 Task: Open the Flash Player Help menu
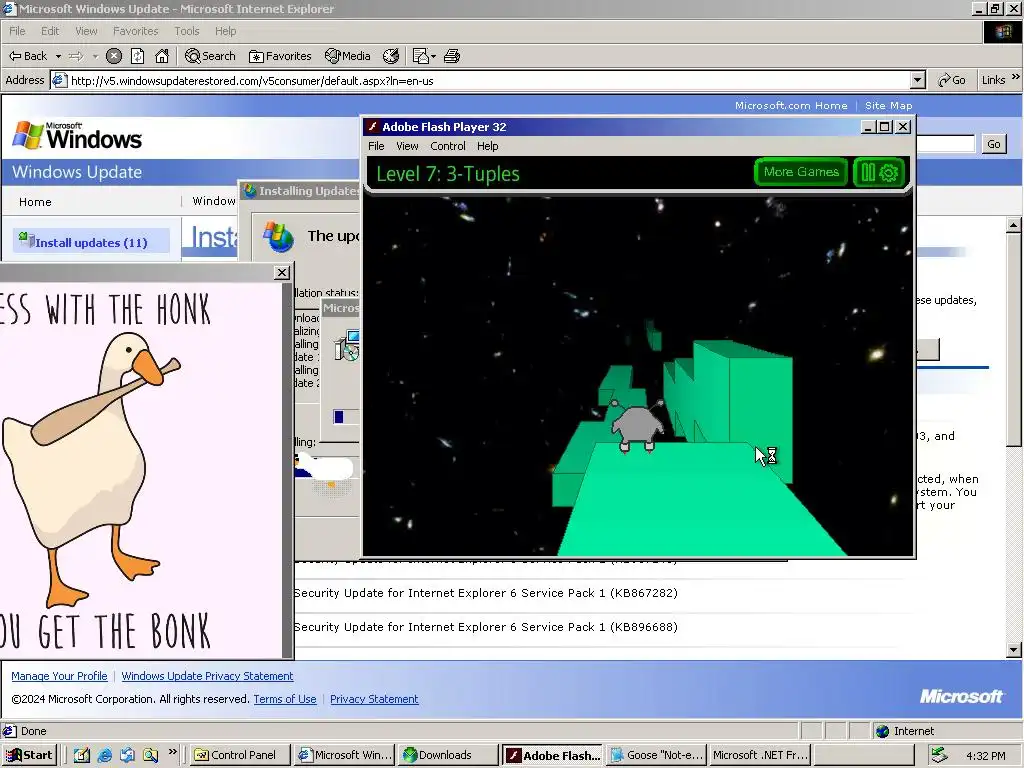pyautogui.click(x=487, y=146)
